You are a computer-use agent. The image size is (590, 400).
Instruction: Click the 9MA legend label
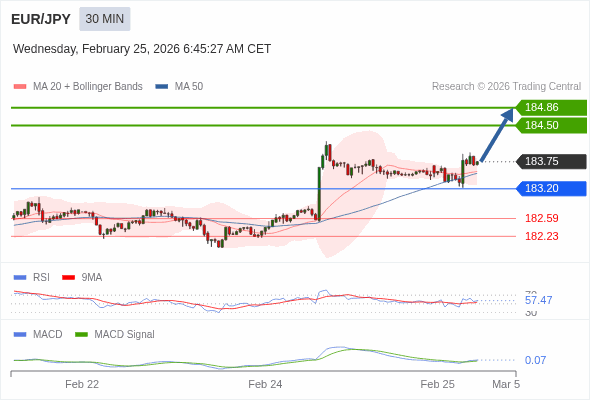pos(92,278)
